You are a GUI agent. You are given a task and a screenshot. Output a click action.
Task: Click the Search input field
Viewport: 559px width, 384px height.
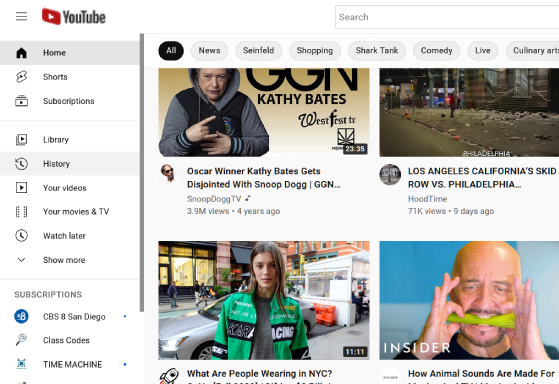[x=447, y=17]
